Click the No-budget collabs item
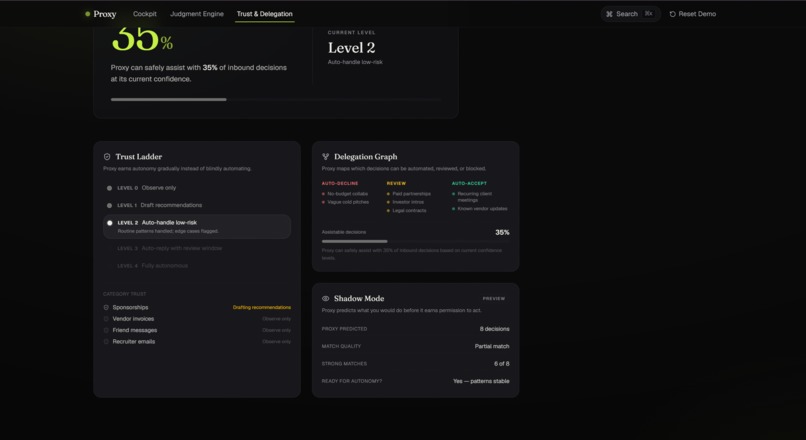This screenshot has height=440, width=806. [x=347, y=194]
